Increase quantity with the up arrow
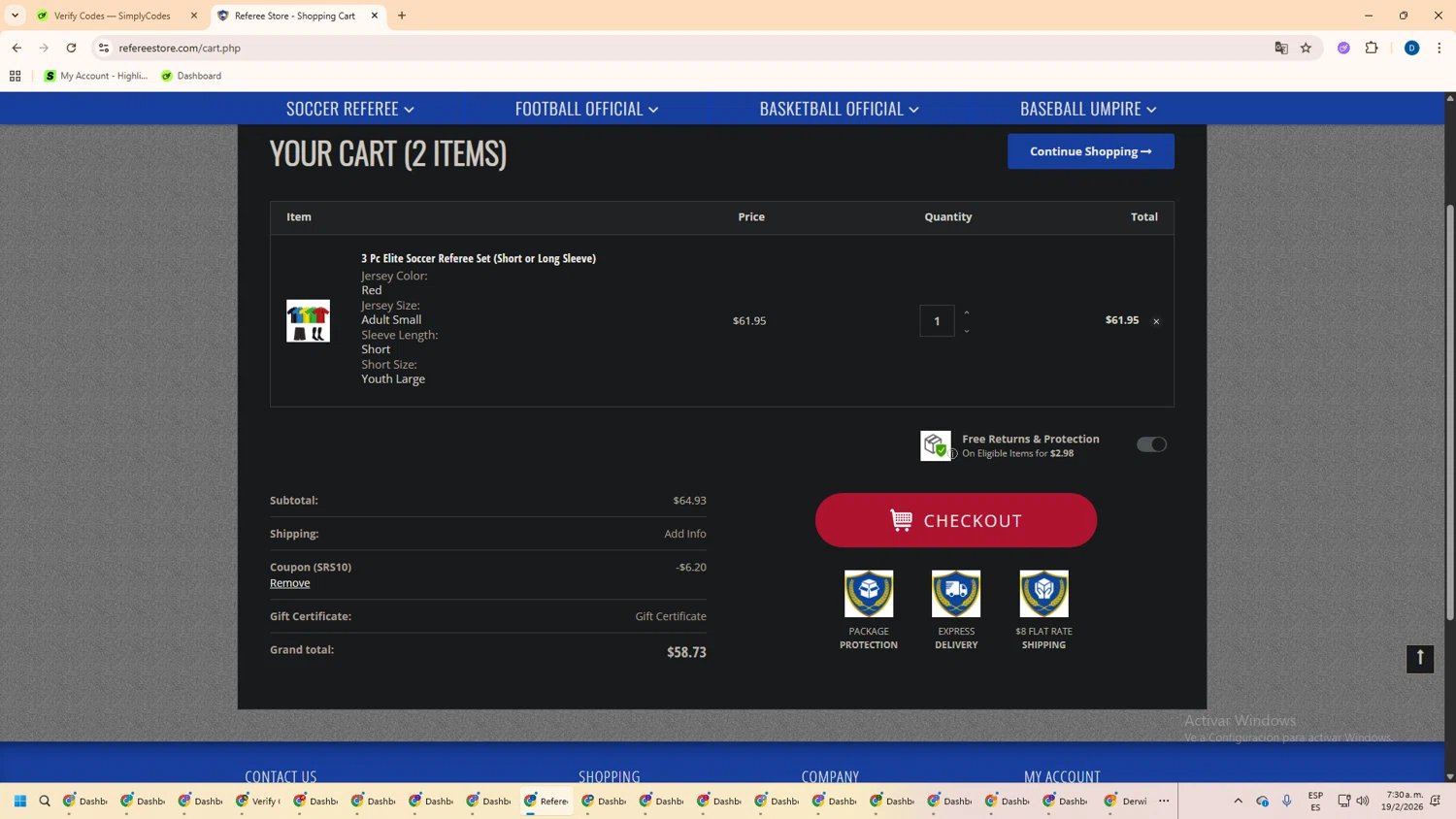Image resolution: width=1456 pixels, height=819 pixels. point(967,312)
